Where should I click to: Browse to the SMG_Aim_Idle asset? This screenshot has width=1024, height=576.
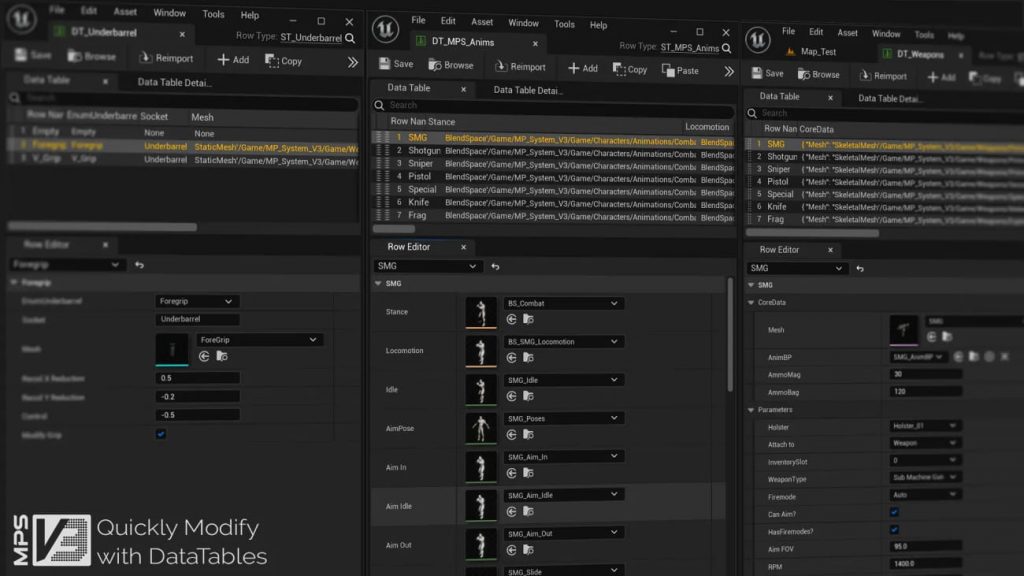528,511
